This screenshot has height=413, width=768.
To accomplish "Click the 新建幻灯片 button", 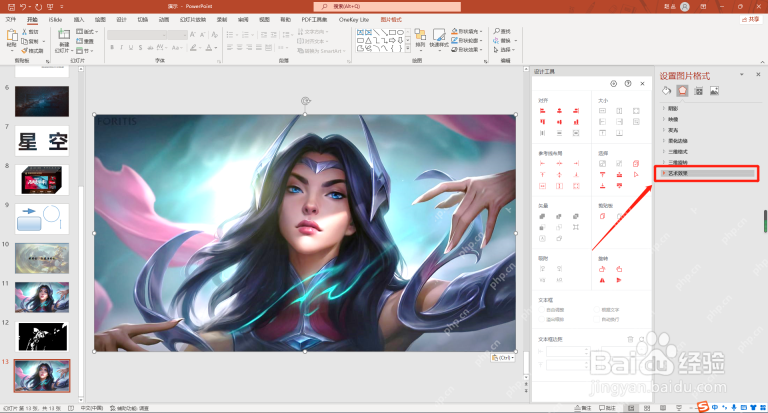I will [63, 41].
